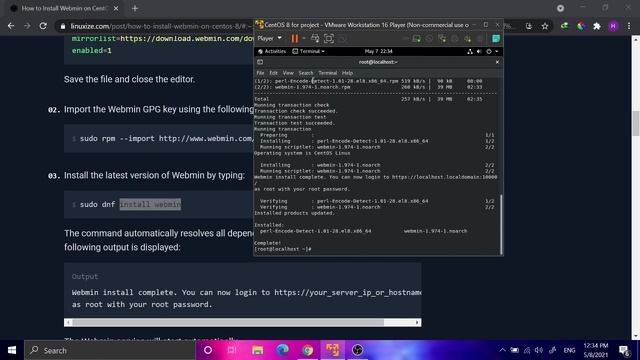Open Task View from the taskbar
The width and height of the screenshot is (640, 360).
pyautogui.click(x=232, y=350)
